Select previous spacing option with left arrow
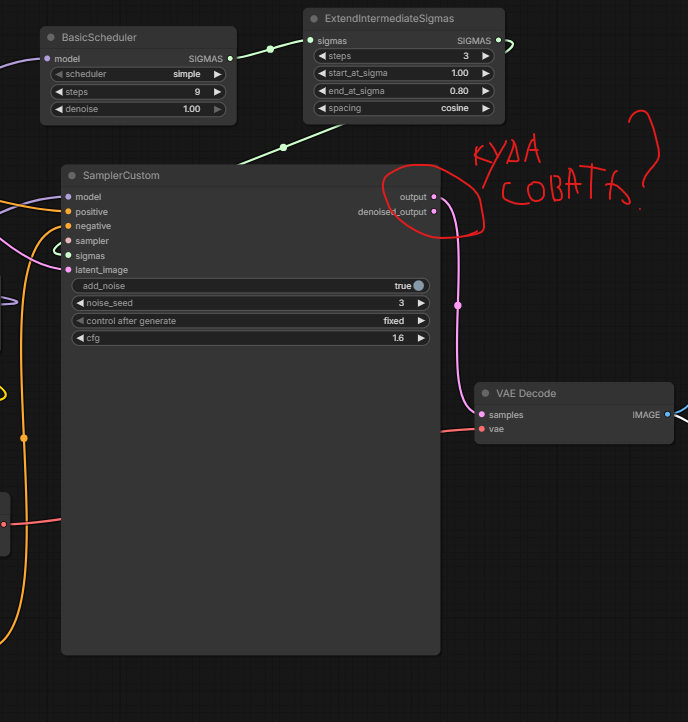The height and width of the screenshot is (722, 688). pos(322,108)
